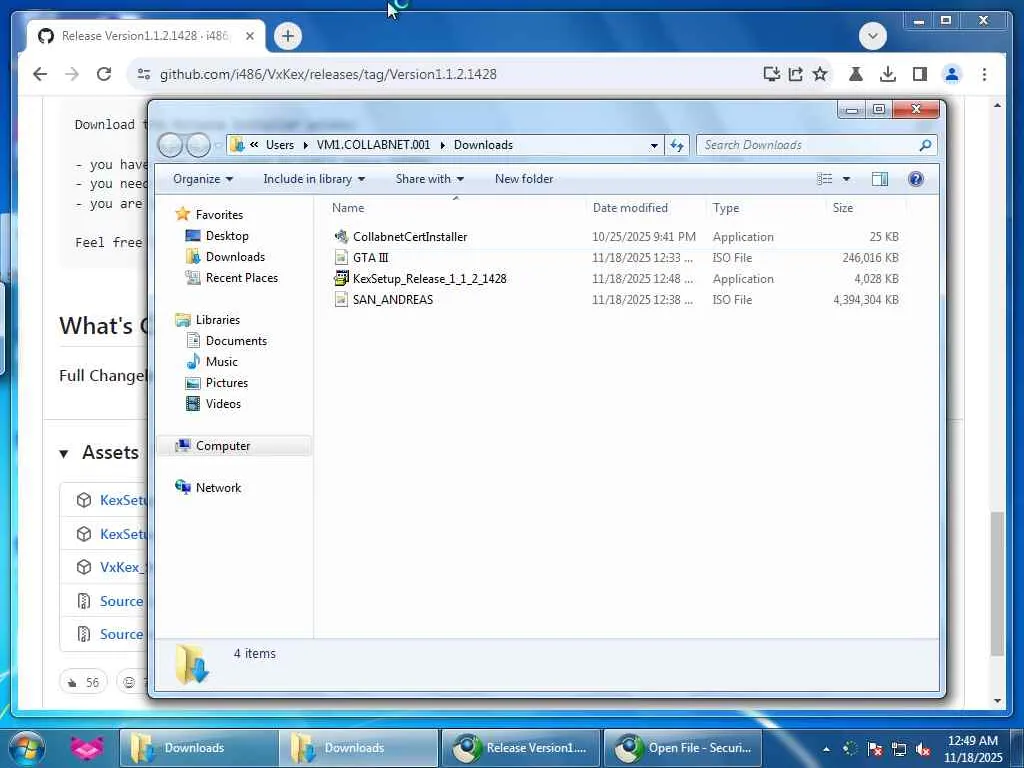Image resolution: width=1024 pixels, height=768 pixels.
Task: Select VM1.COLLABNET.001 in breadcrumb
Action: [x=374, y=145]
